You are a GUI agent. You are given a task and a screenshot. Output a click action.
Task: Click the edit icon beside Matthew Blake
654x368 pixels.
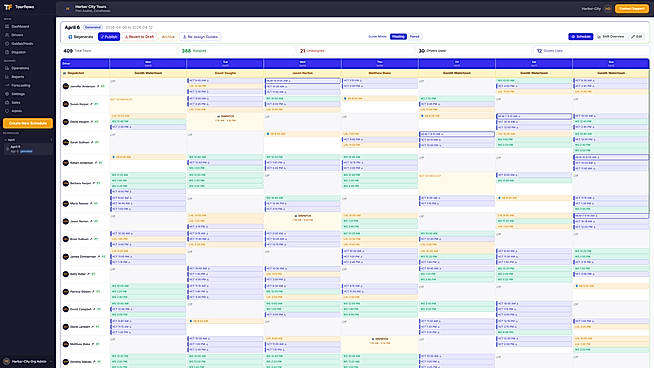(93, 344)
